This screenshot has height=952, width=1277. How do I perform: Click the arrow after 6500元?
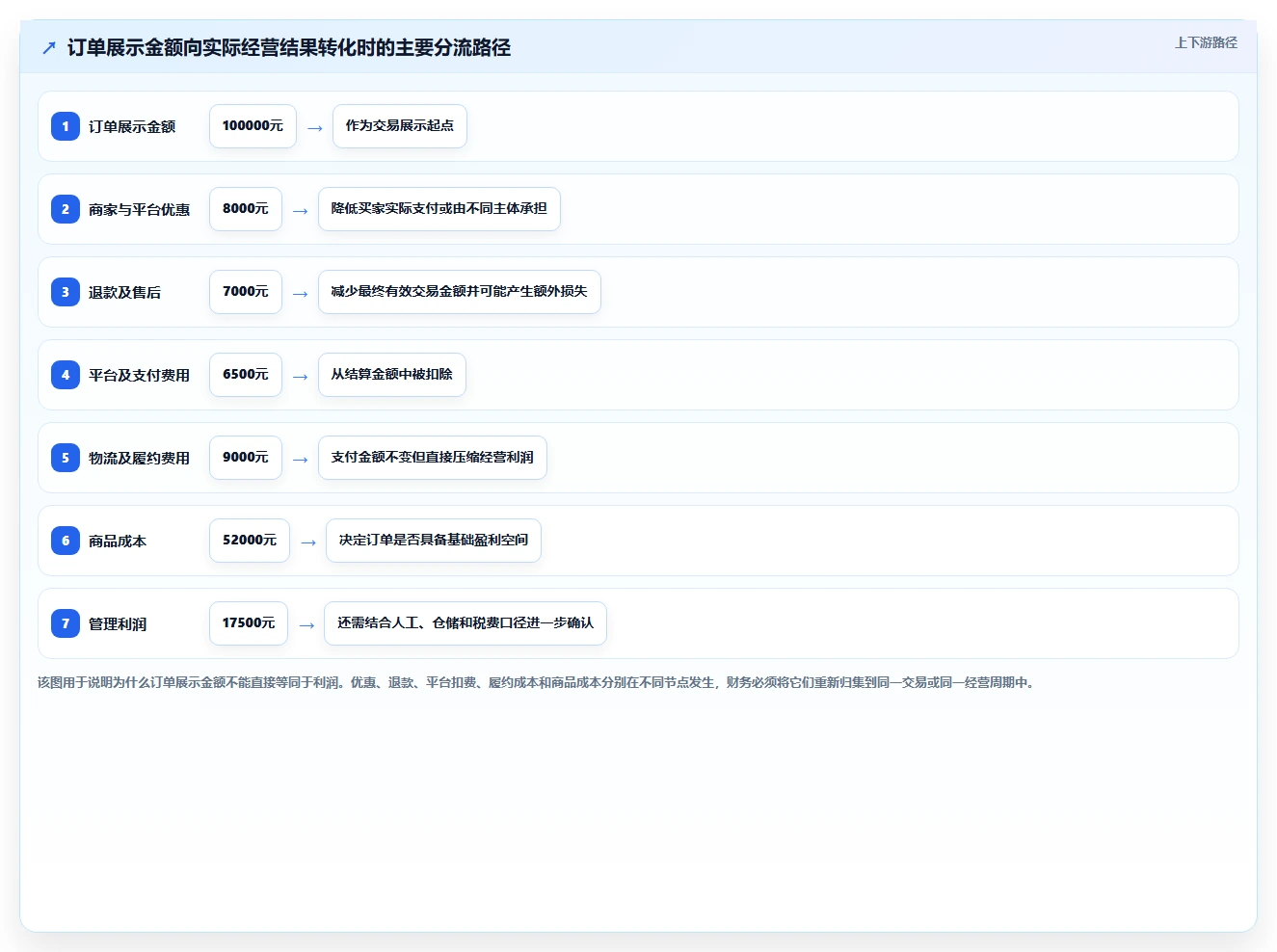pyautogui.click(x=301, y=376)
